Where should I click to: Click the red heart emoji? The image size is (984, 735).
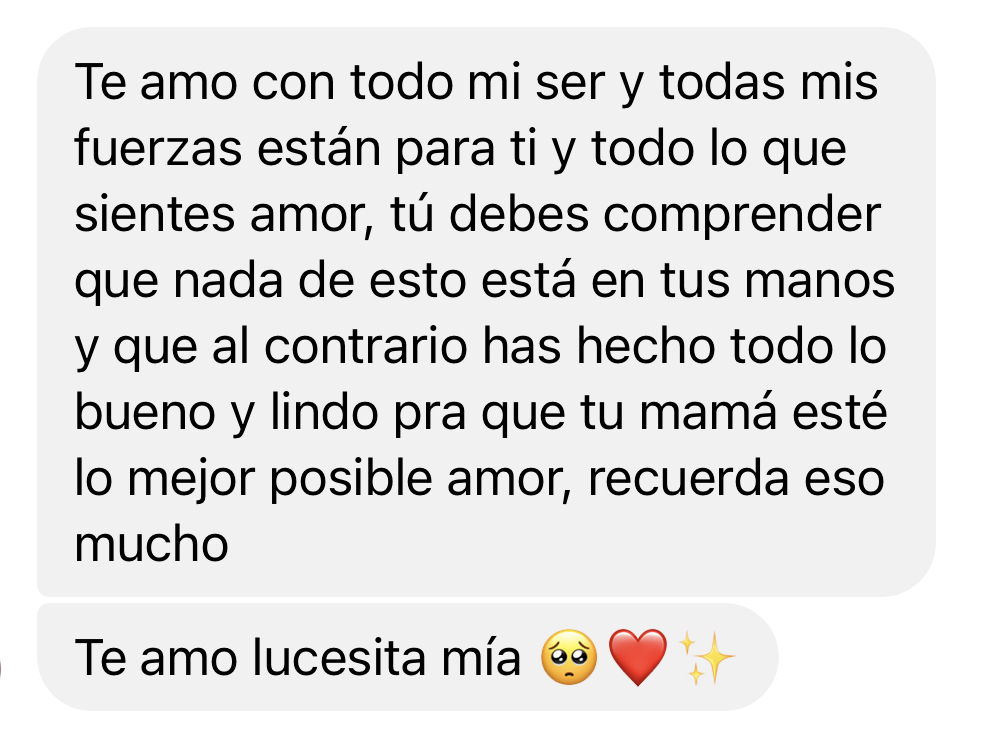[x=638, y=658]
